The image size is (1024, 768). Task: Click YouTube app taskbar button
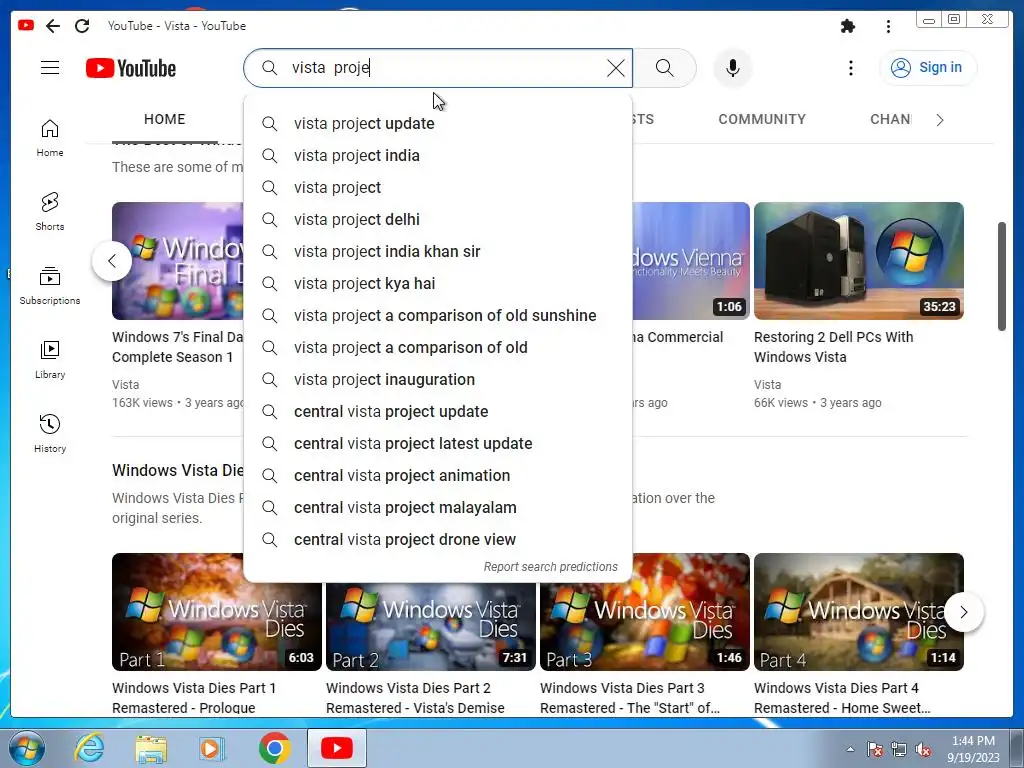point(336,748)
